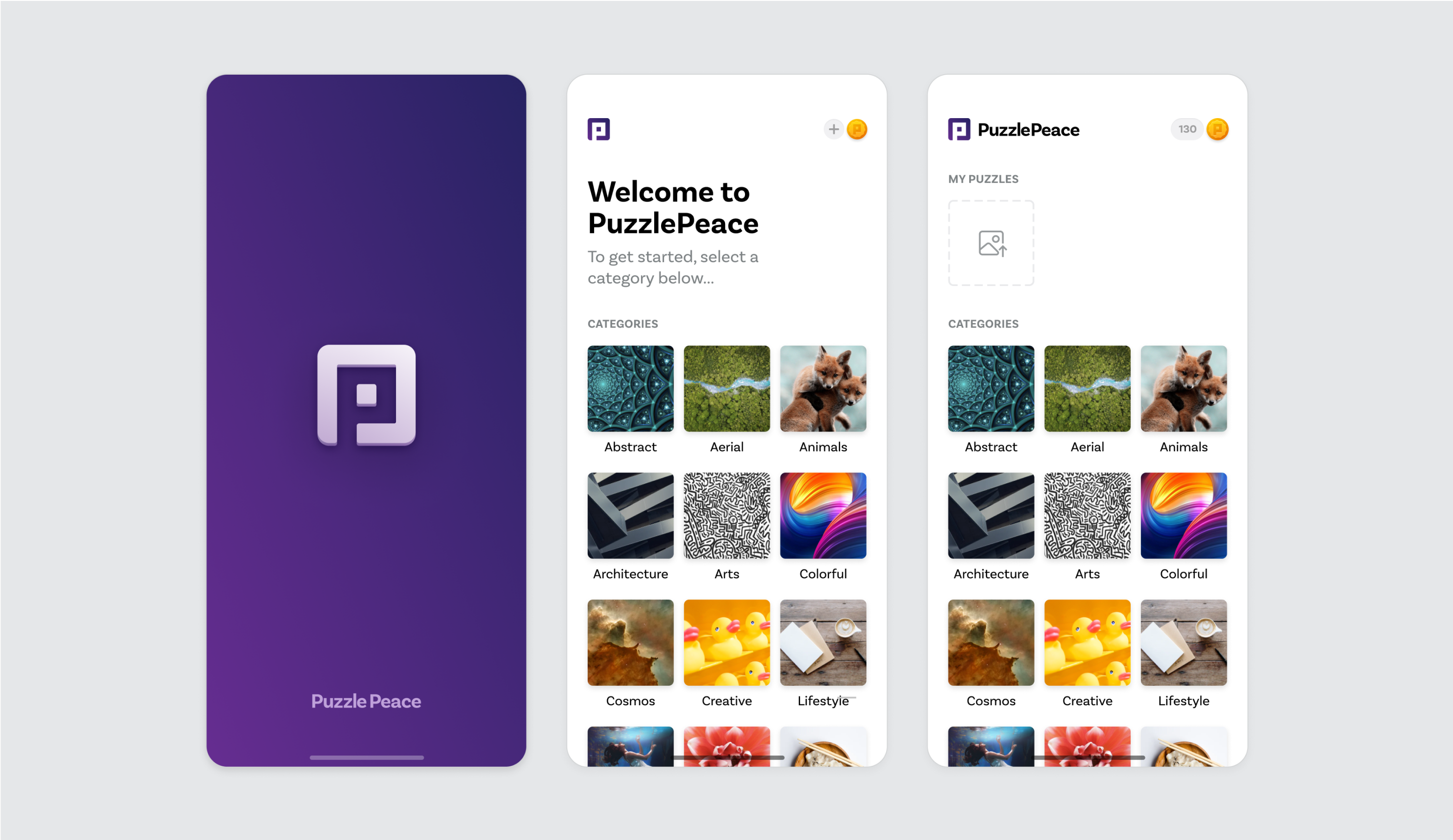Select Cosmos nebula thumbnail on the My Puzzles screen
The image size is (1453, 840).
pyautogui.click(x=991, y=642)
